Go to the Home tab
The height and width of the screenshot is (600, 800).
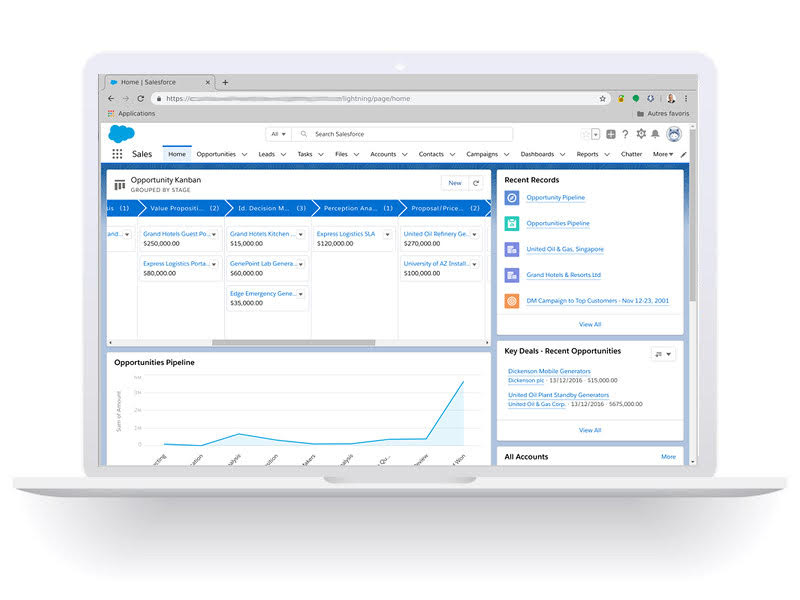coord(177,154)
